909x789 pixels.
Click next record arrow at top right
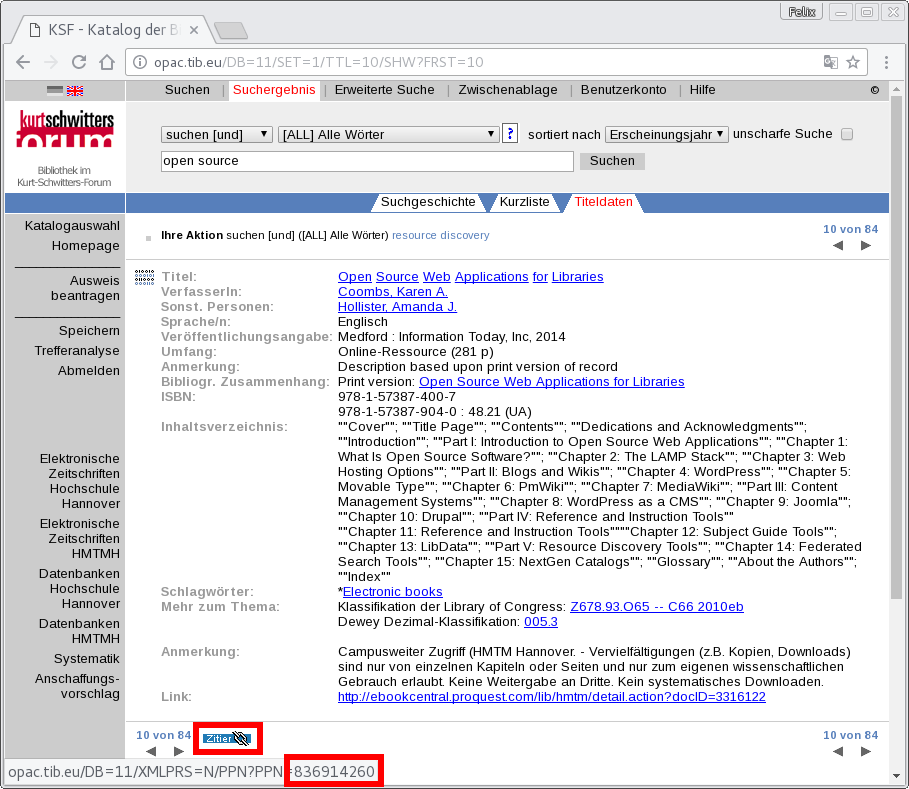coord(865,246)
